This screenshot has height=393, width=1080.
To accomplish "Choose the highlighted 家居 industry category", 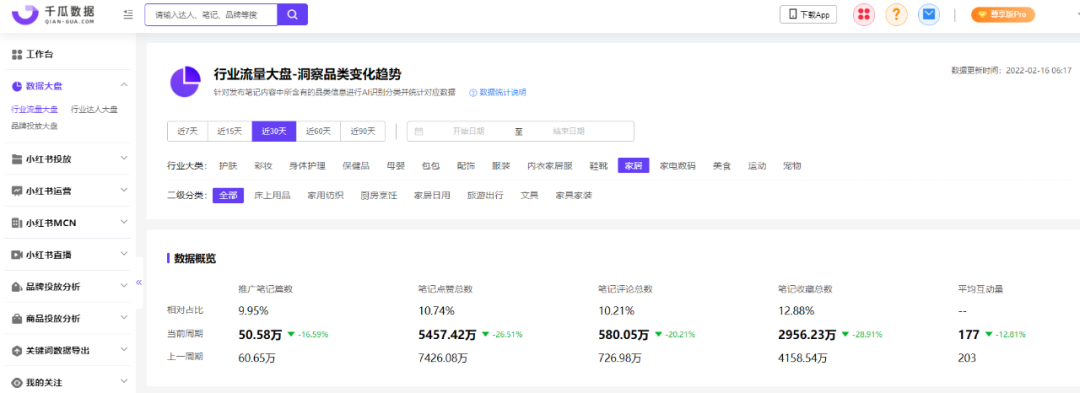I will pos(634,166).
